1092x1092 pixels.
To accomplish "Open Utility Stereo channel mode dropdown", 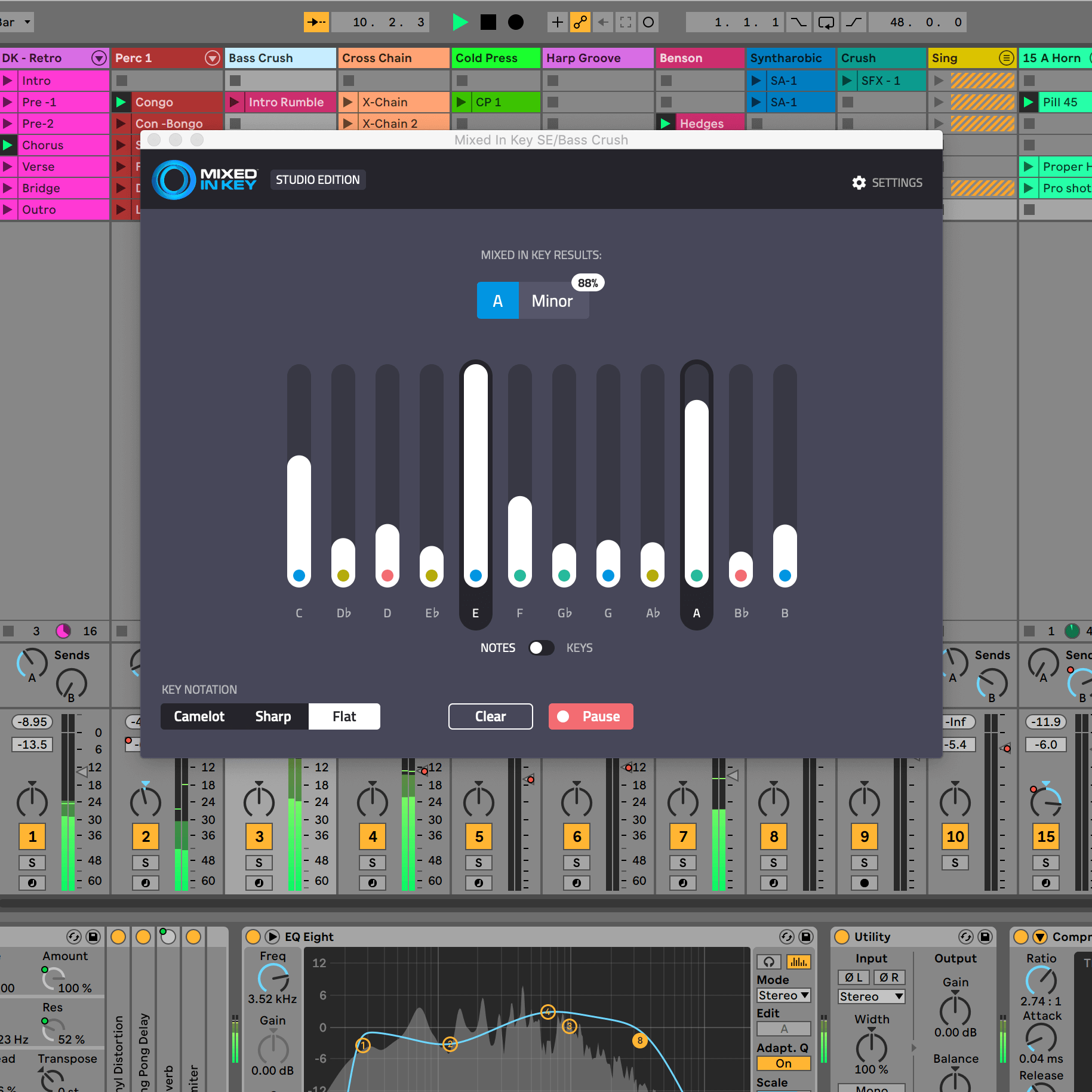I will click(871, 996).
